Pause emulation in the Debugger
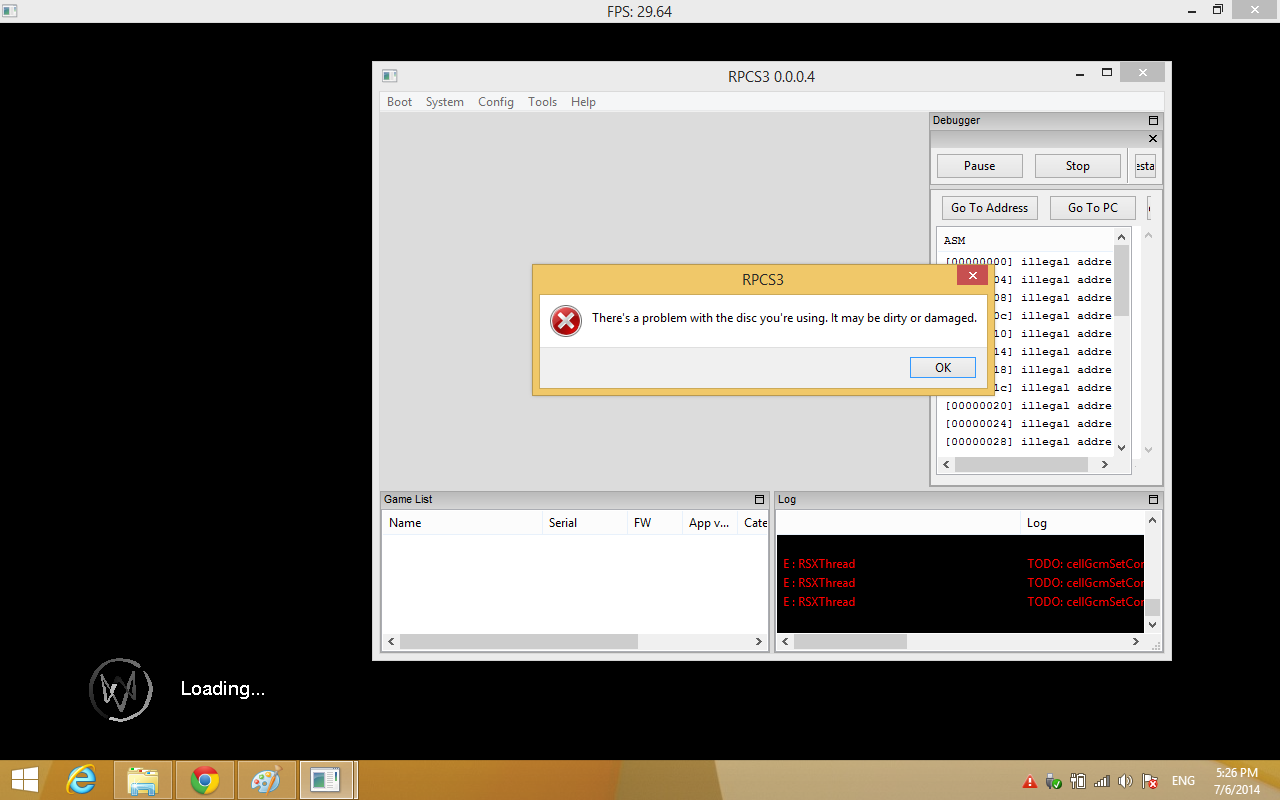1280x800 pixels. (x=980, y=166)
